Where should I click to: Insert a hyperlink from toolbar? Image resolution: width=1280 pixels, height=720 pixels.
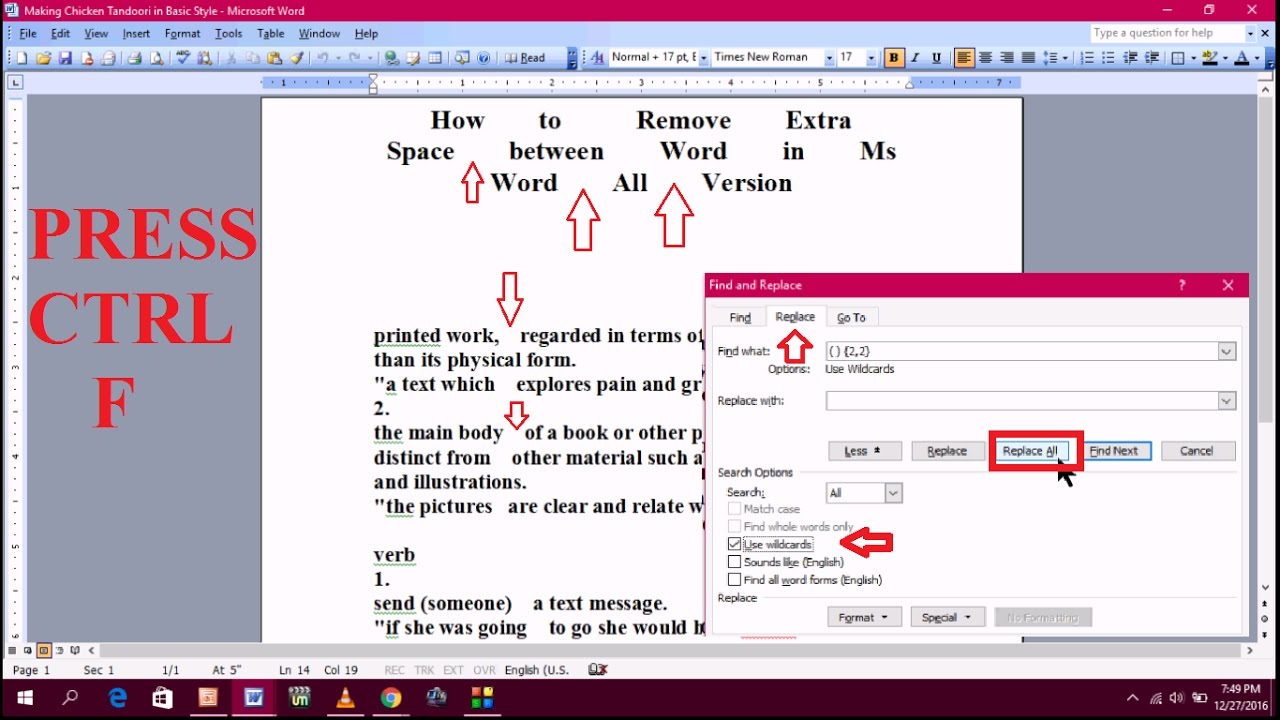(391, 58)
